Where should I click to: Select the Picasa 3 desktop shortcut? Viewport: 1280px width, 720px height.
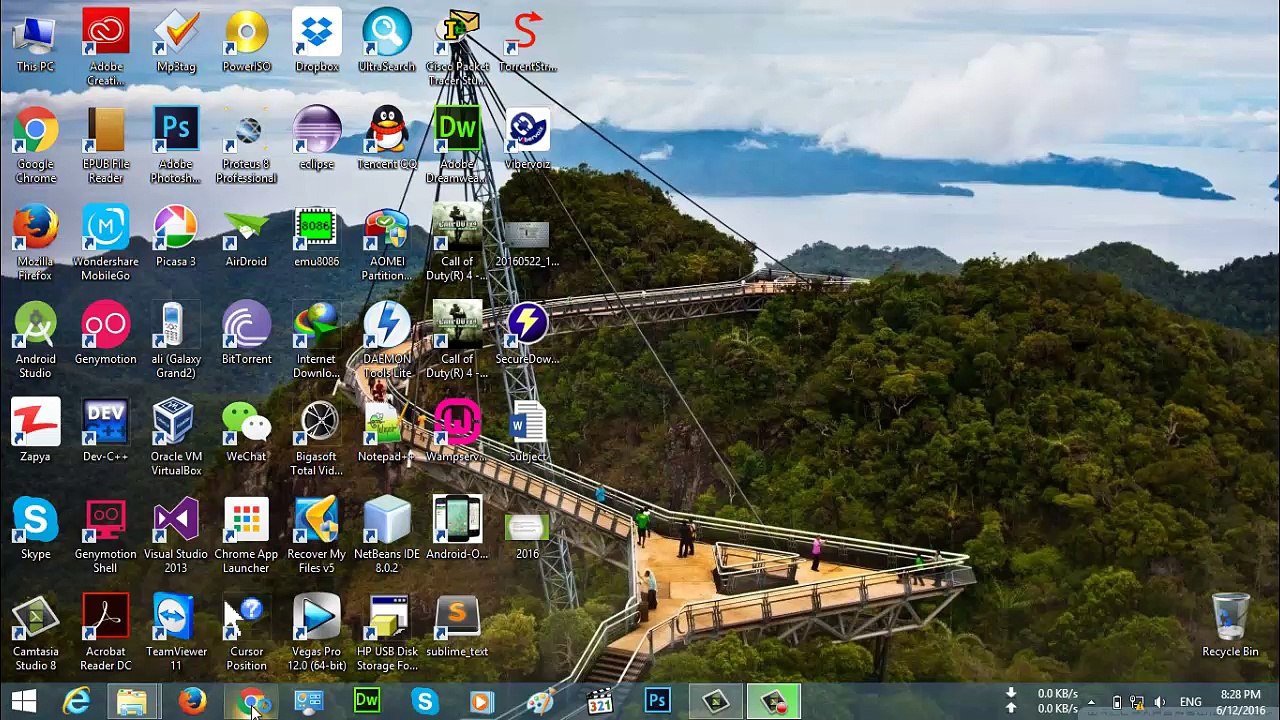(176, 236)
